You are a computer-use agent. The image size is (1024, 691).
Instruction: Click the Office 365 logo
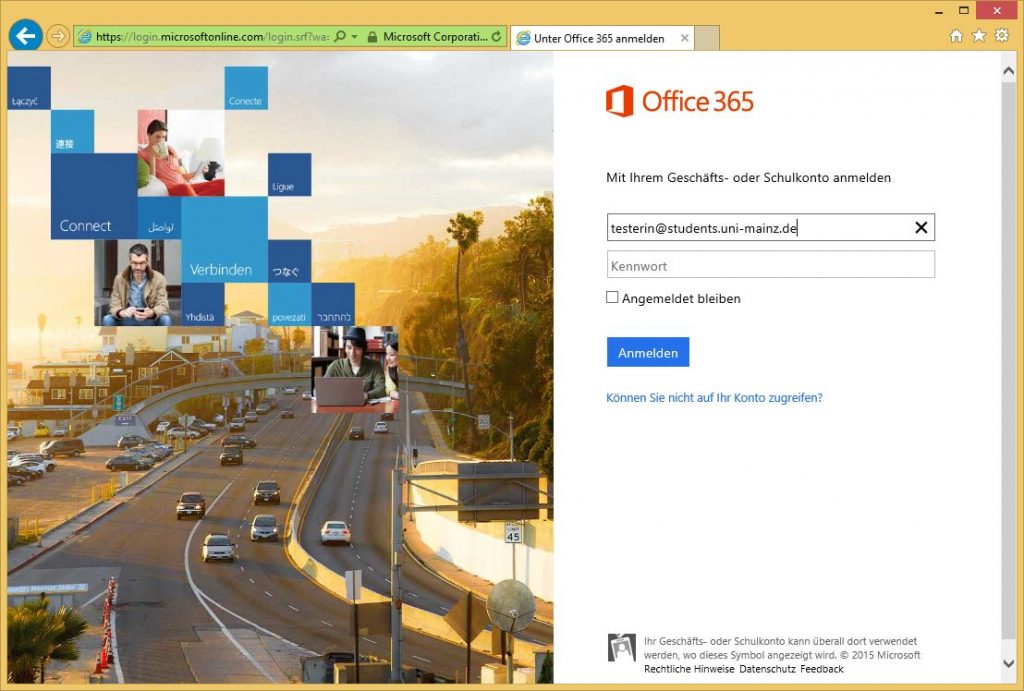680,101
